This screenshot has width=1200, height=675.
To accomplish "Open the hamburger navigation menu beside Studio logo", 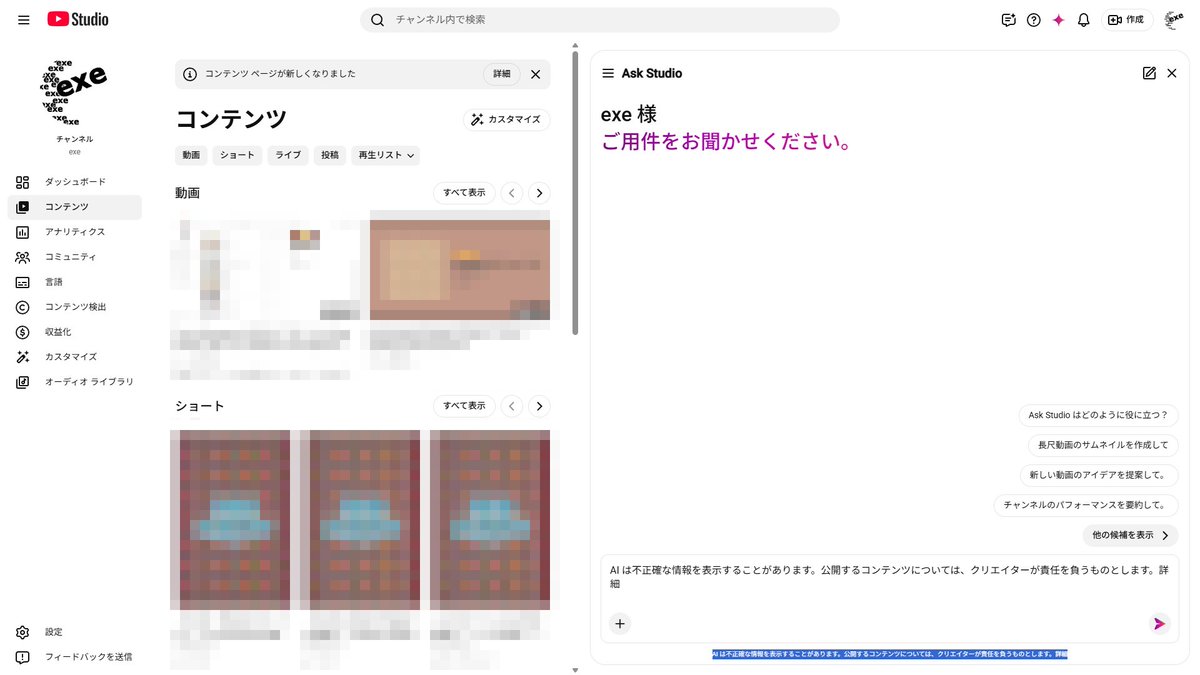I will click(x=24, y=20).
